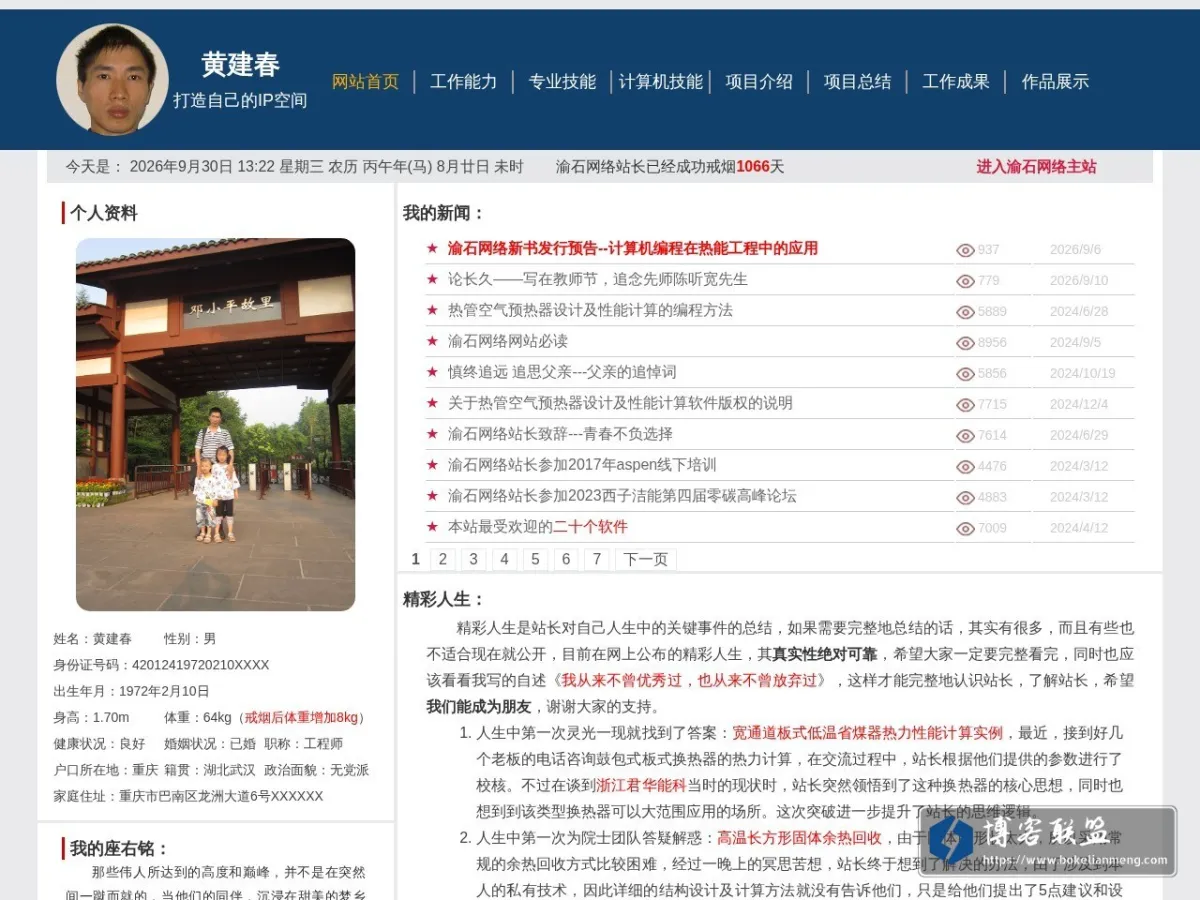This screenshot has width=1200, height=900.
Task: Click the eye icon beside view count 779
Action: pyautogui.click(x=965, y=282)
